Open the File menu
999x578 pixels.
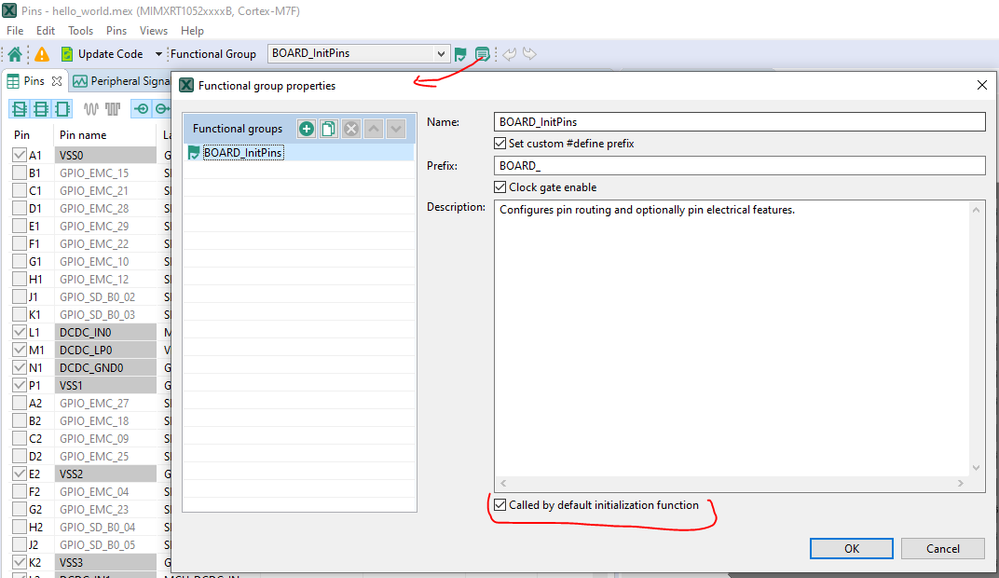(15, 31)
